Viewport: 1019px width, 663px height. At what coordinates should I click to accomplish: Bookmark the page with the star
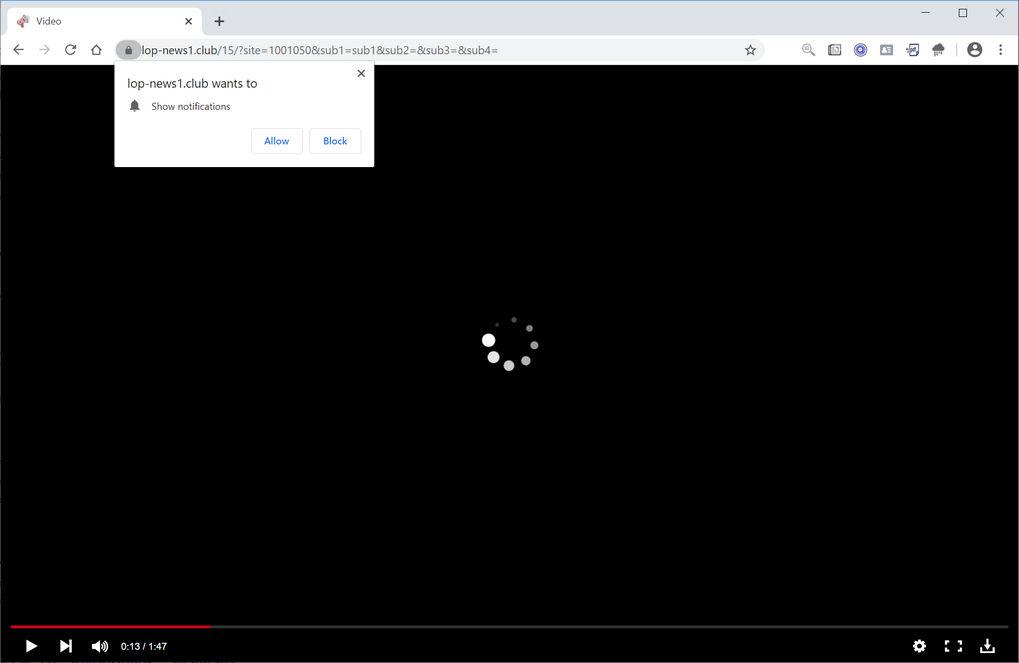tap(750, 50)
